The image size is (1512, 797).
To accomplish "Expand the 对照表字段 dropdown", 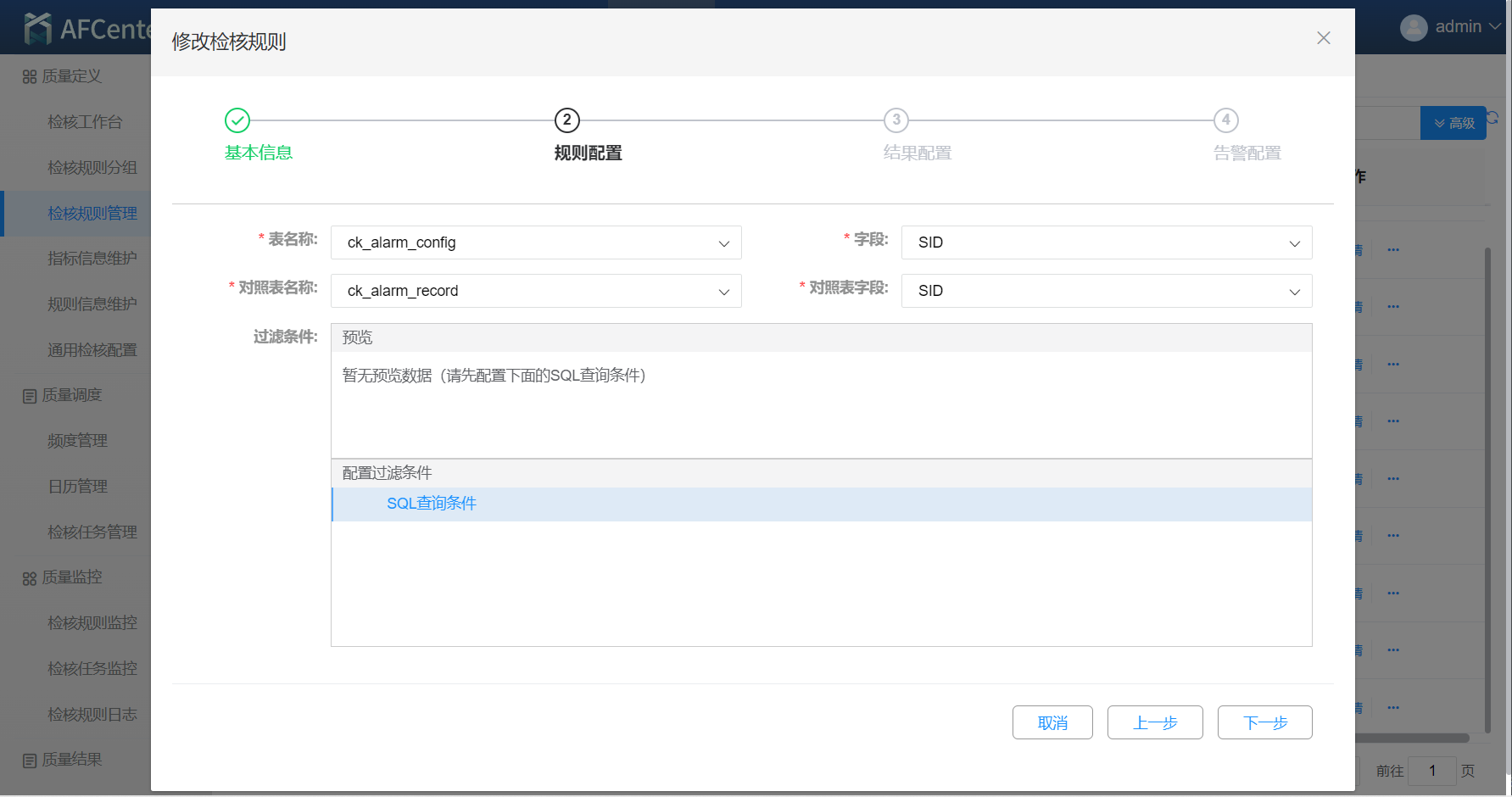I will pos(1106,291).
